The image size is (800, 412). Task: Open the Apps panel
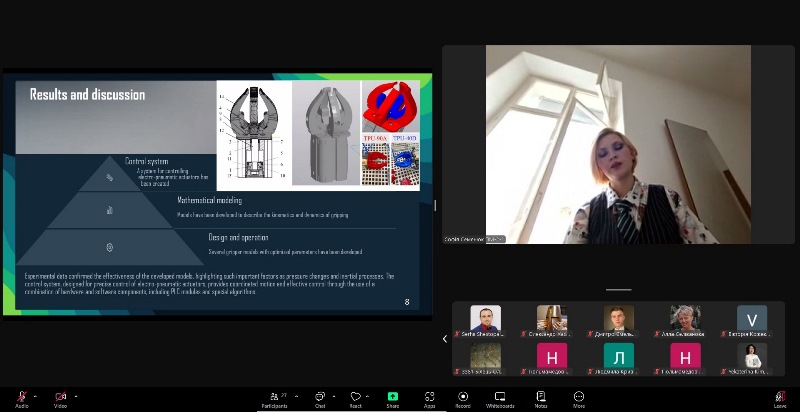pos(429,398)
